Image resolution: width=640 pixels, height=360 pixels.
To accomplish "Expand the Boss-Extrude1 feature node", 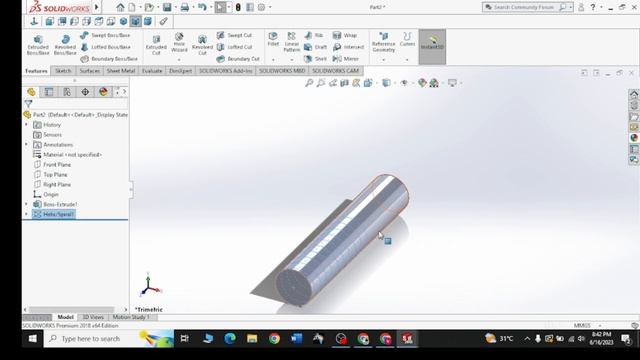I will click(x=27, y=204).
